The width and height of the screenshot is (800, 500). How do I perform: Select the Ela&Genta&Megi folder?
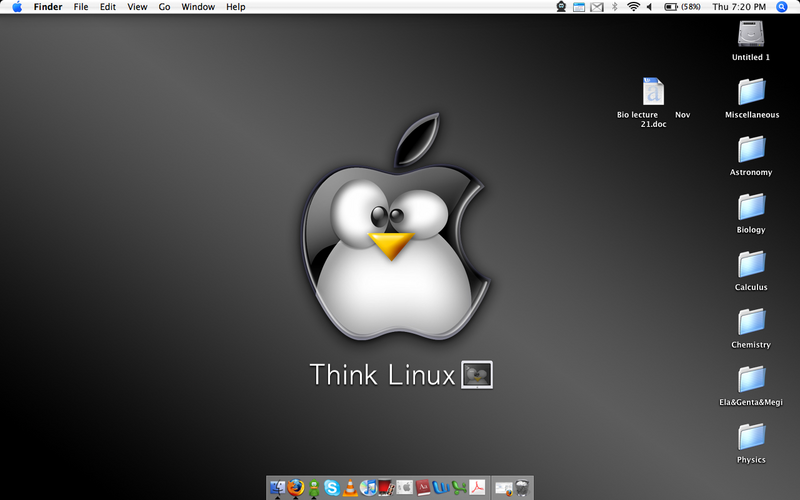pos(751,386)
